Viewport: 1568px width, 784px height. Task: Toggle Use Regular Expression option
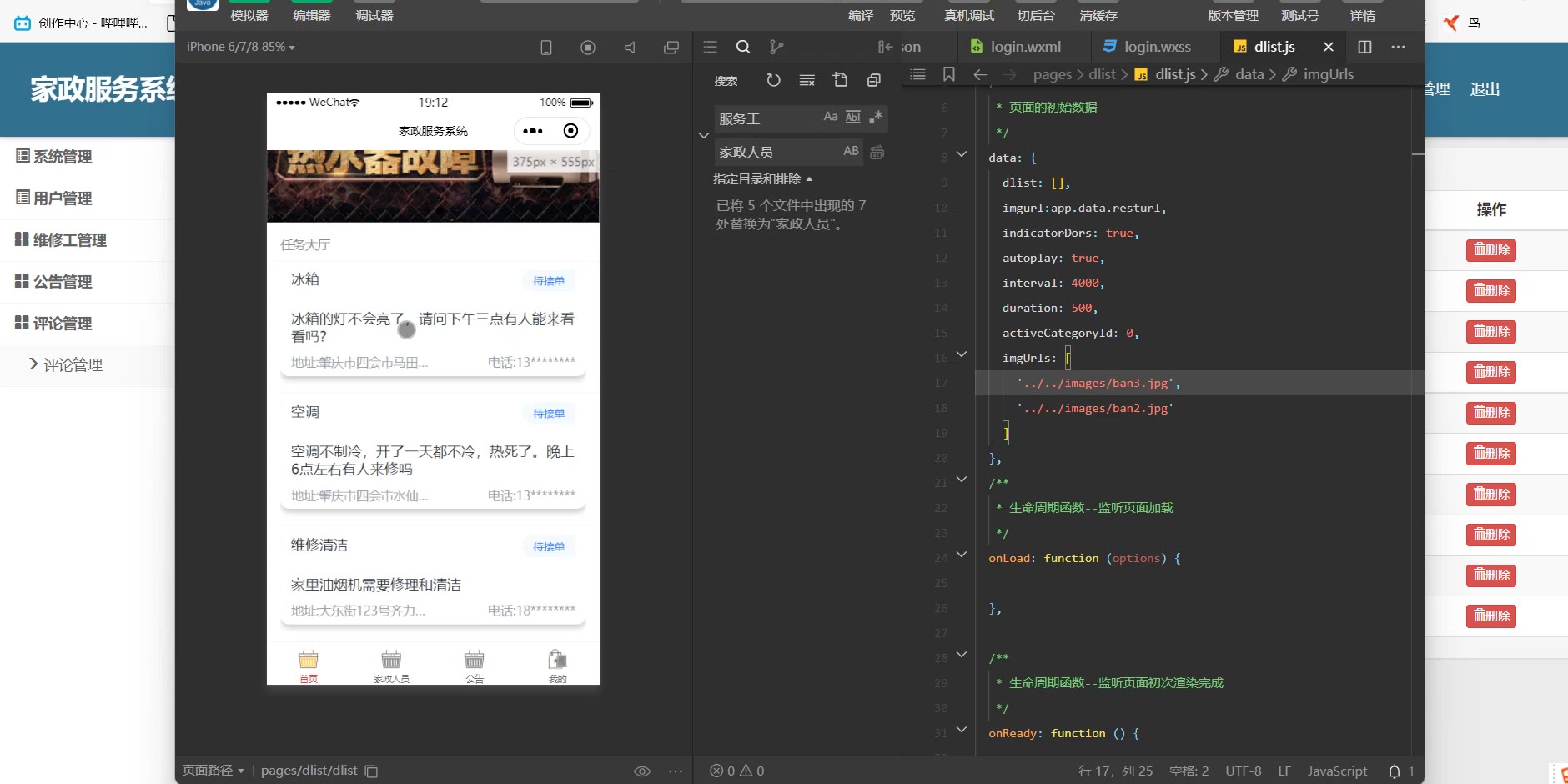875,117
